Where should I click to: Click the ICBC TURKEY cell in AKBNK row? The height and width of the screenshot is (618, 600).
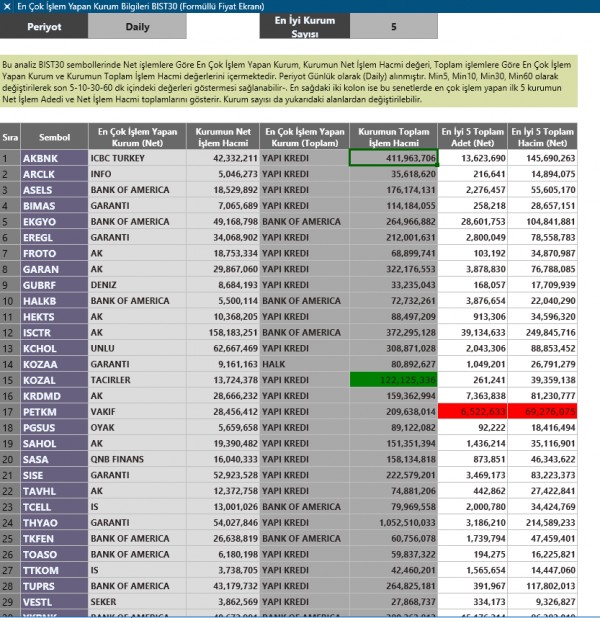tap(137, 158)
